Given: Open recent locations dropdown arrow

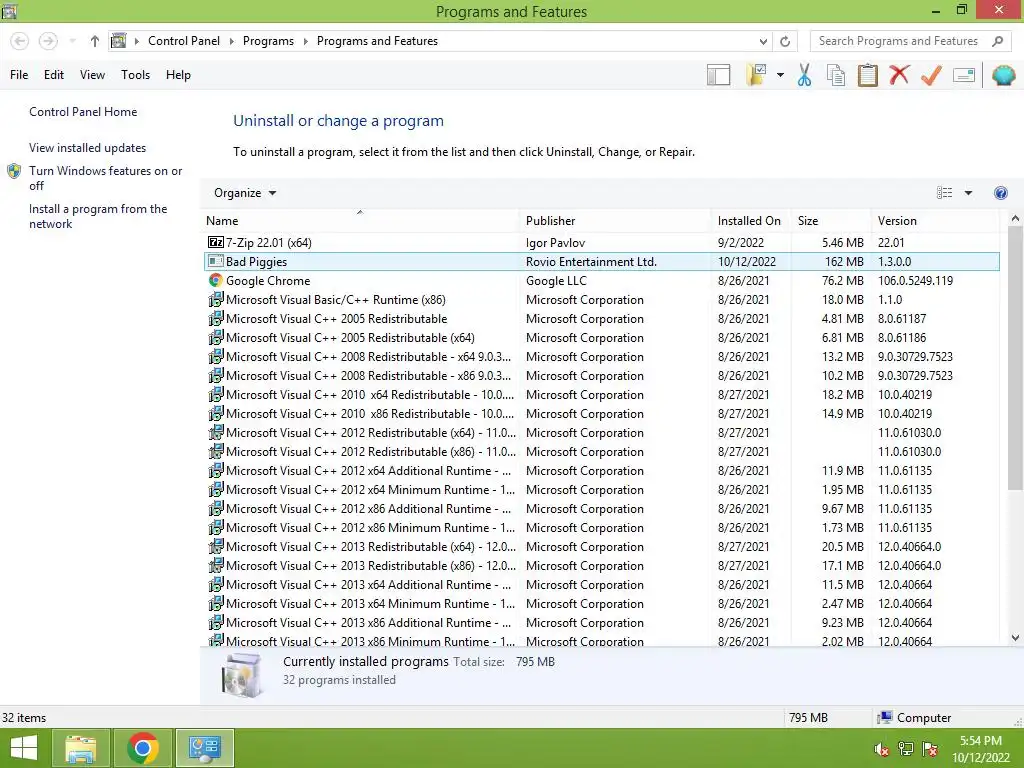Looking at the screenshot, I should pos(72,41).
